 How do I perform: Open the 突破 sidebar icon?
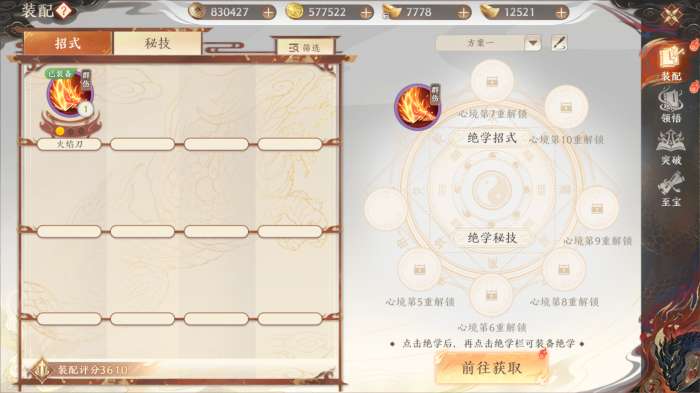tap(671, 148)
